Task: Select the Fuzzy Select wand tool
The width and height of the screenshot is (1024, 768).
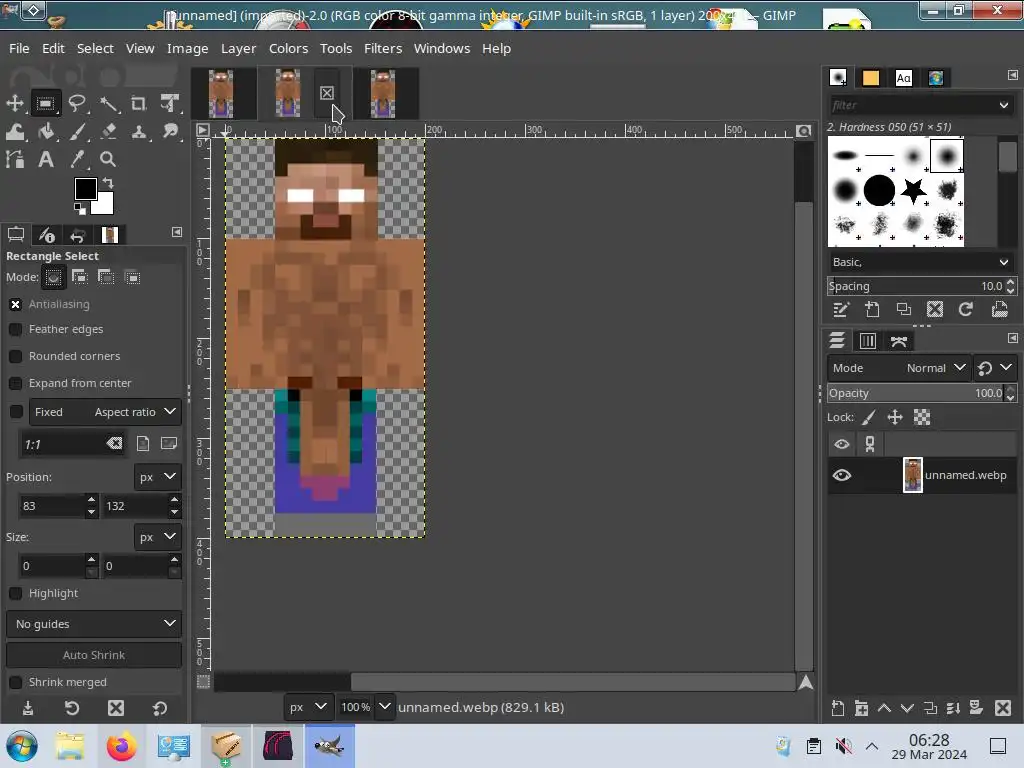Action: tap(108, 103)
